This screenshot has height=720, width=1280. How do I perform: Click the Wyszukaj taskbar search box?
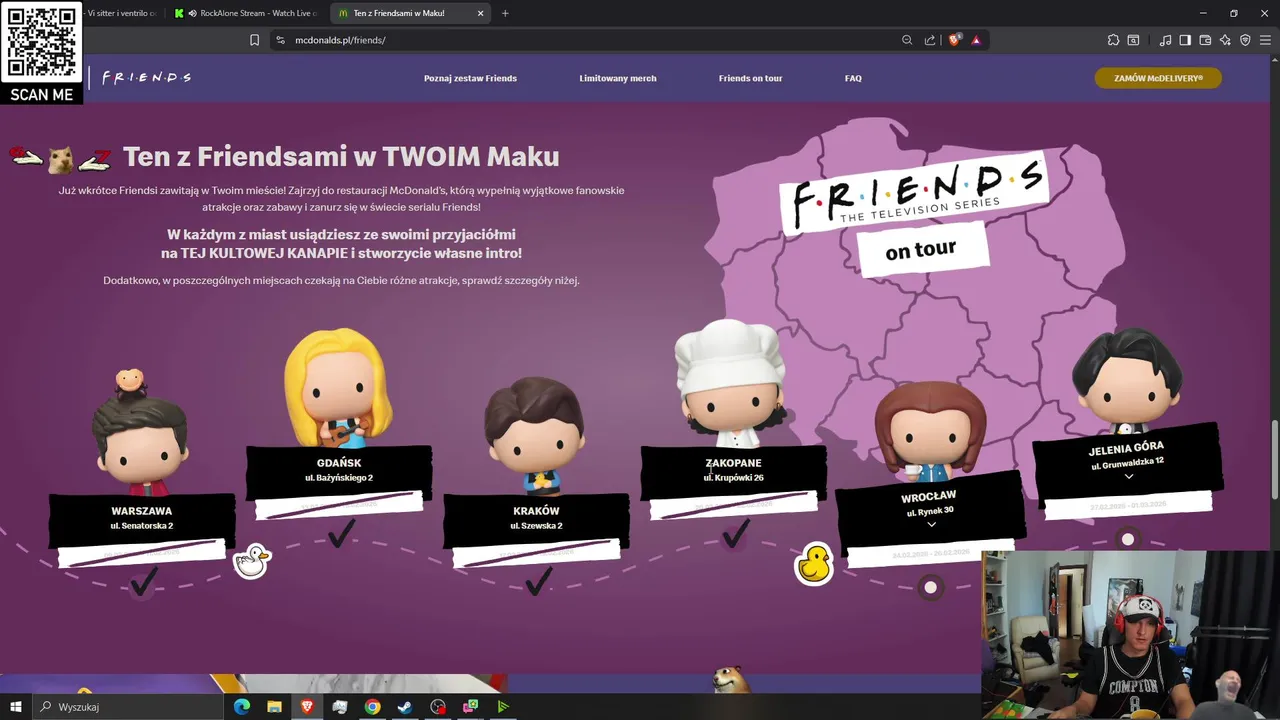[130, 707]
